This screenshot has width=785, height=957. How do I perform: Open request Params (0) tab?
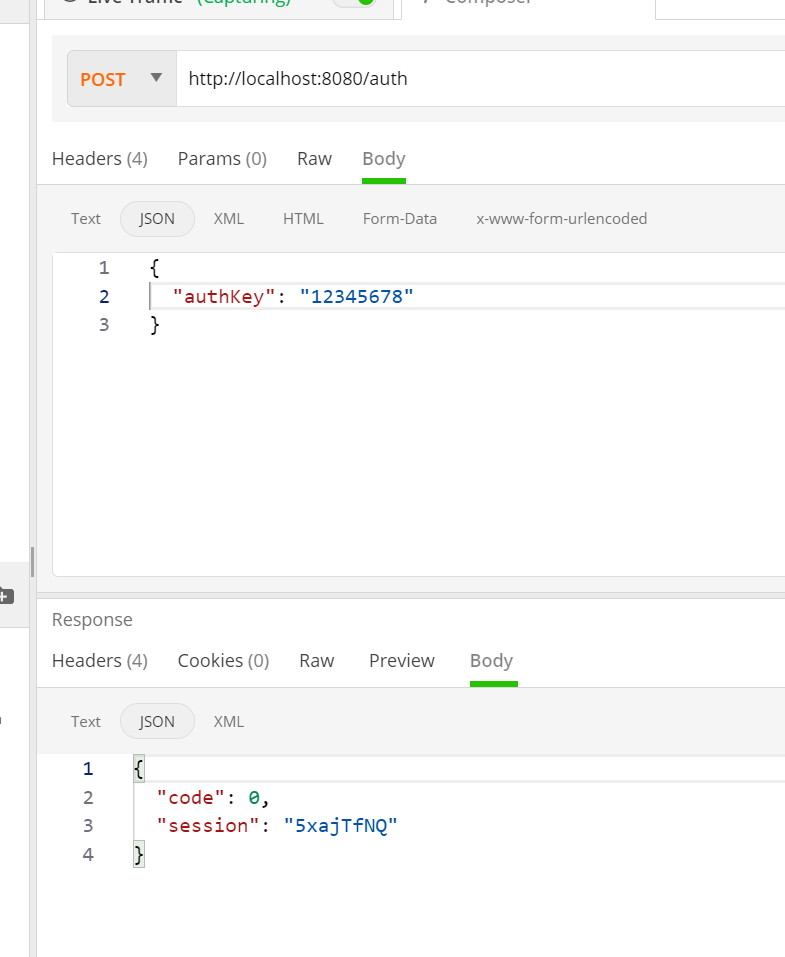[x=222, y=159]
